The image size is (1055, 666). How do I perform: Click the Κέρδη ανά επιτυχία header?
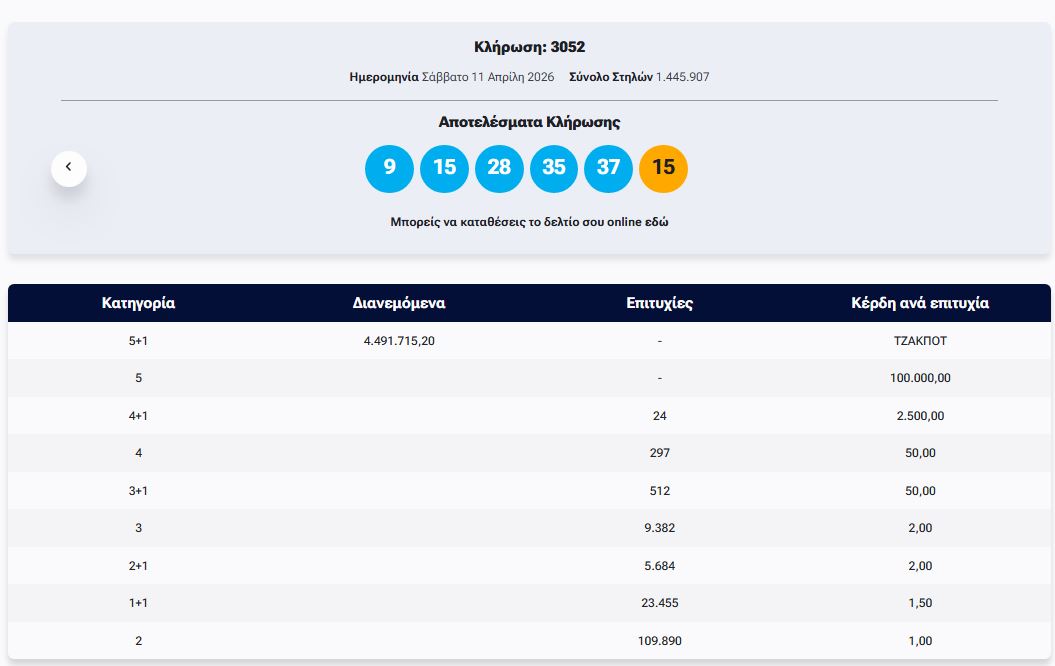coord(920,303)
